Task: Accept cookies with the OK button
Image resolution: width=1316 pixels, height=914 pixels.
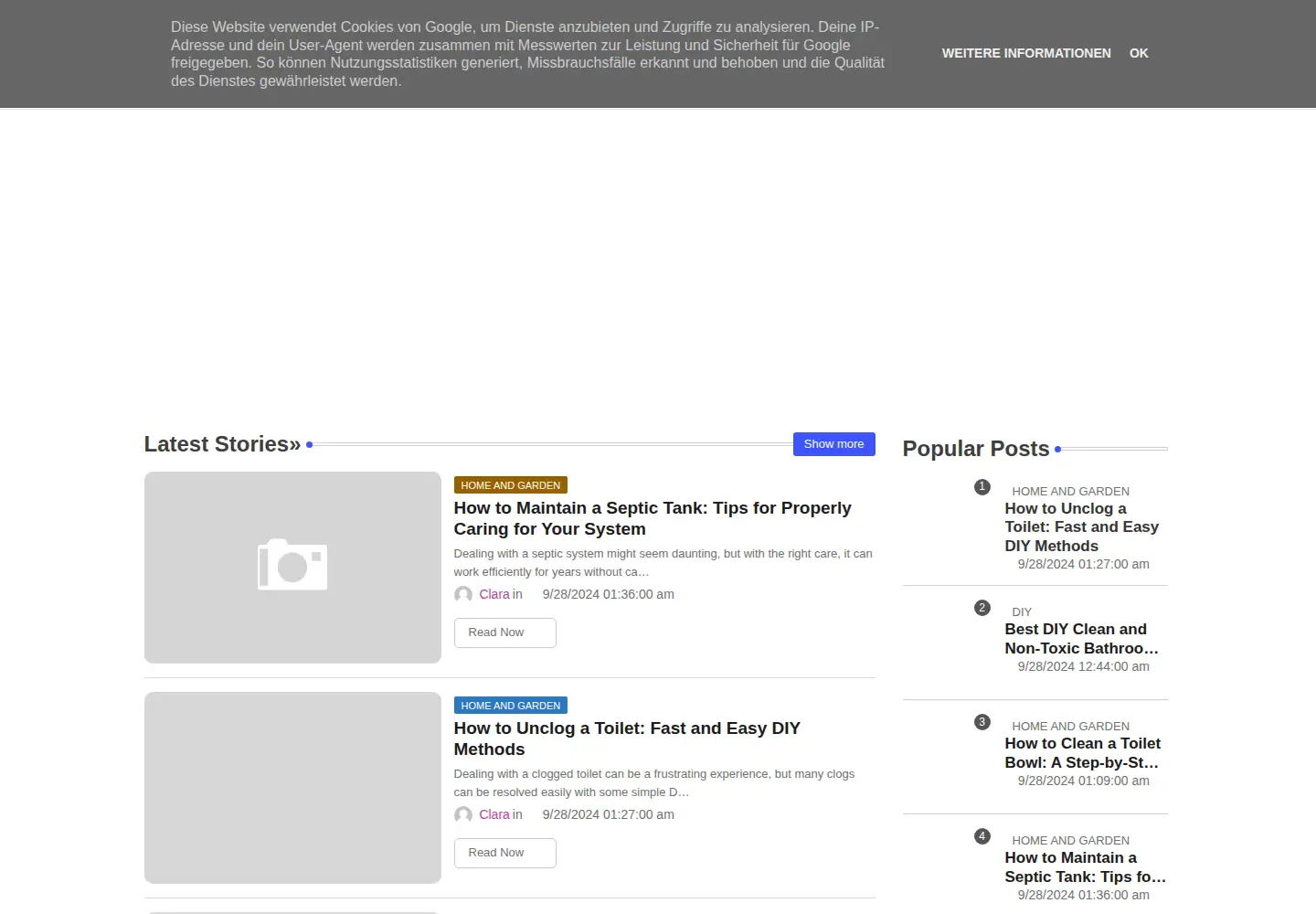Action: tap(1139, 53)
